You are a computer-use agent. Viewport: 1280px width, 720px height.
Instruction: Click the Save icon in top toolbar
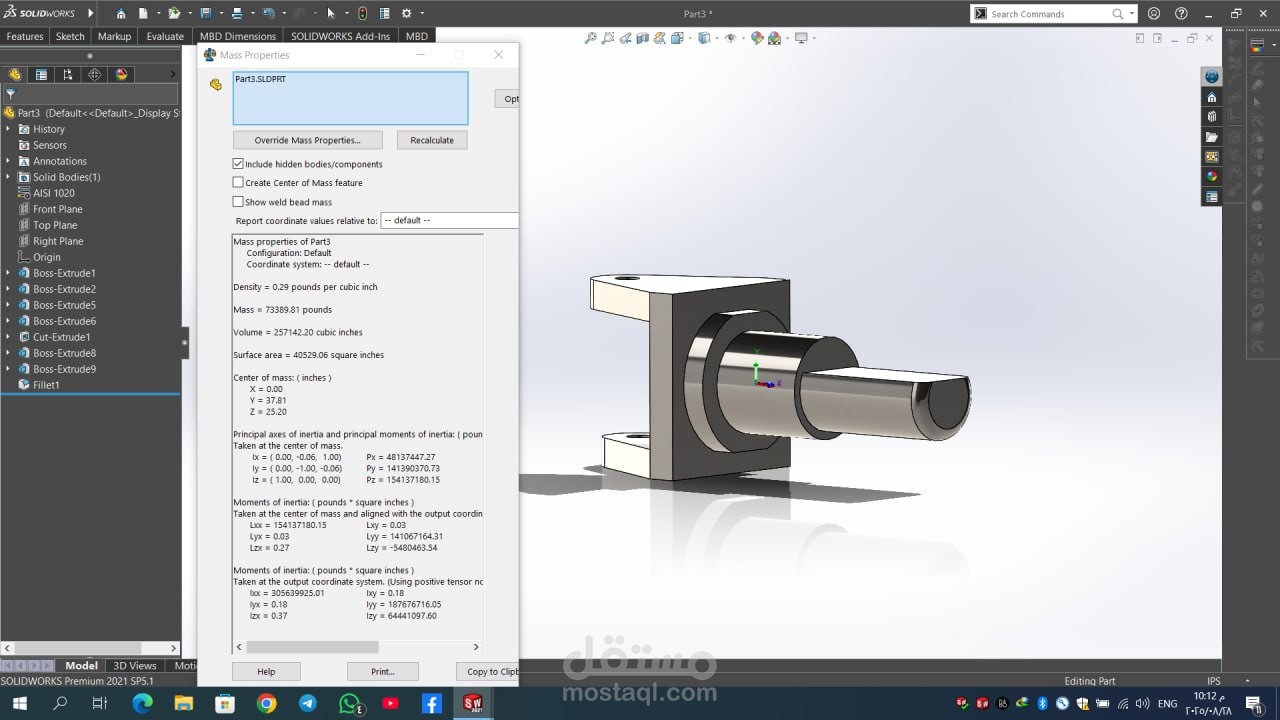point(206,14)
